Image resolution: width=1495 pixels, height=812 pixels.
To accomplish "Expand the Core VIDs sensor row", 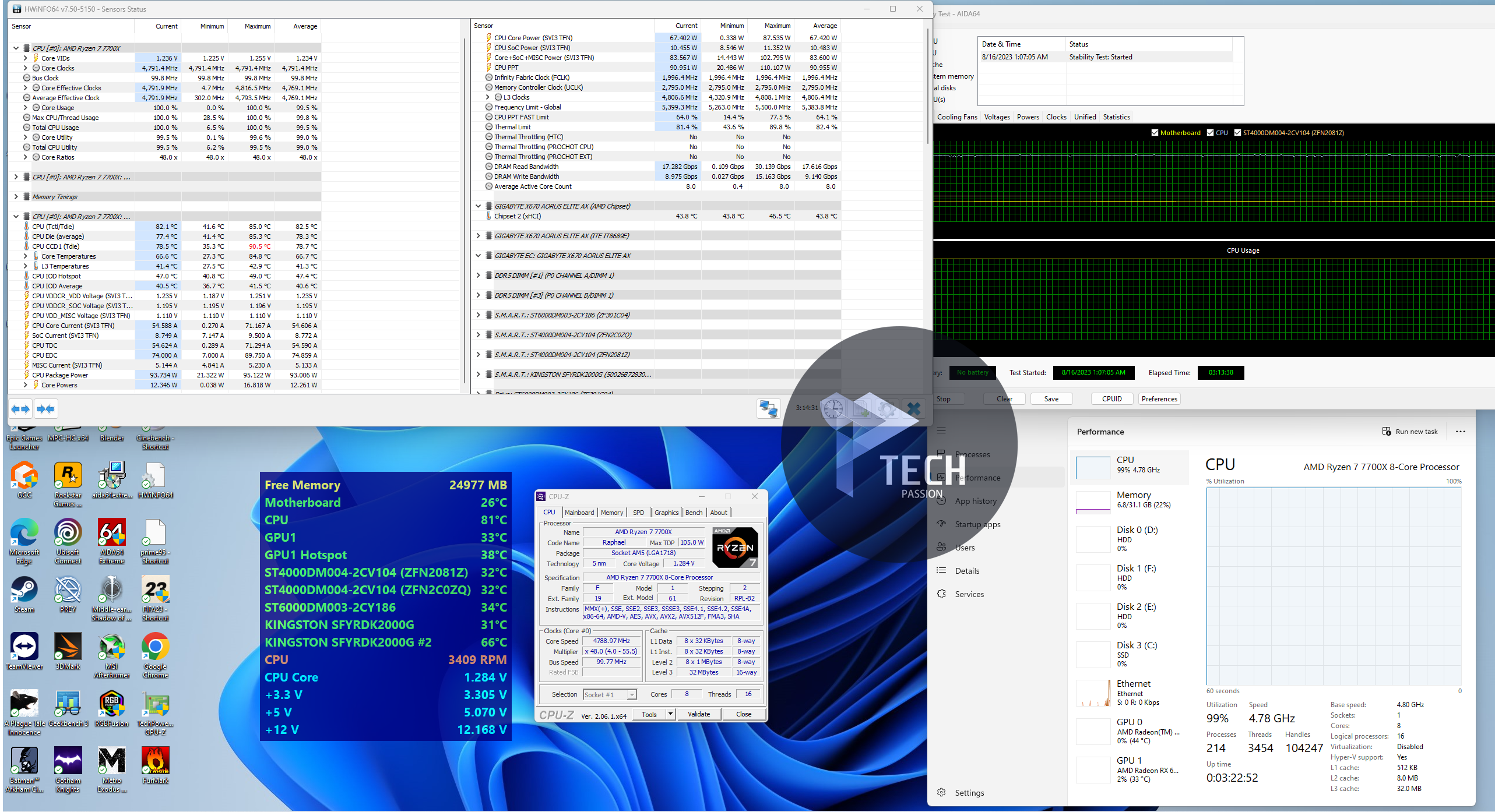I will [x=26, y=58].
